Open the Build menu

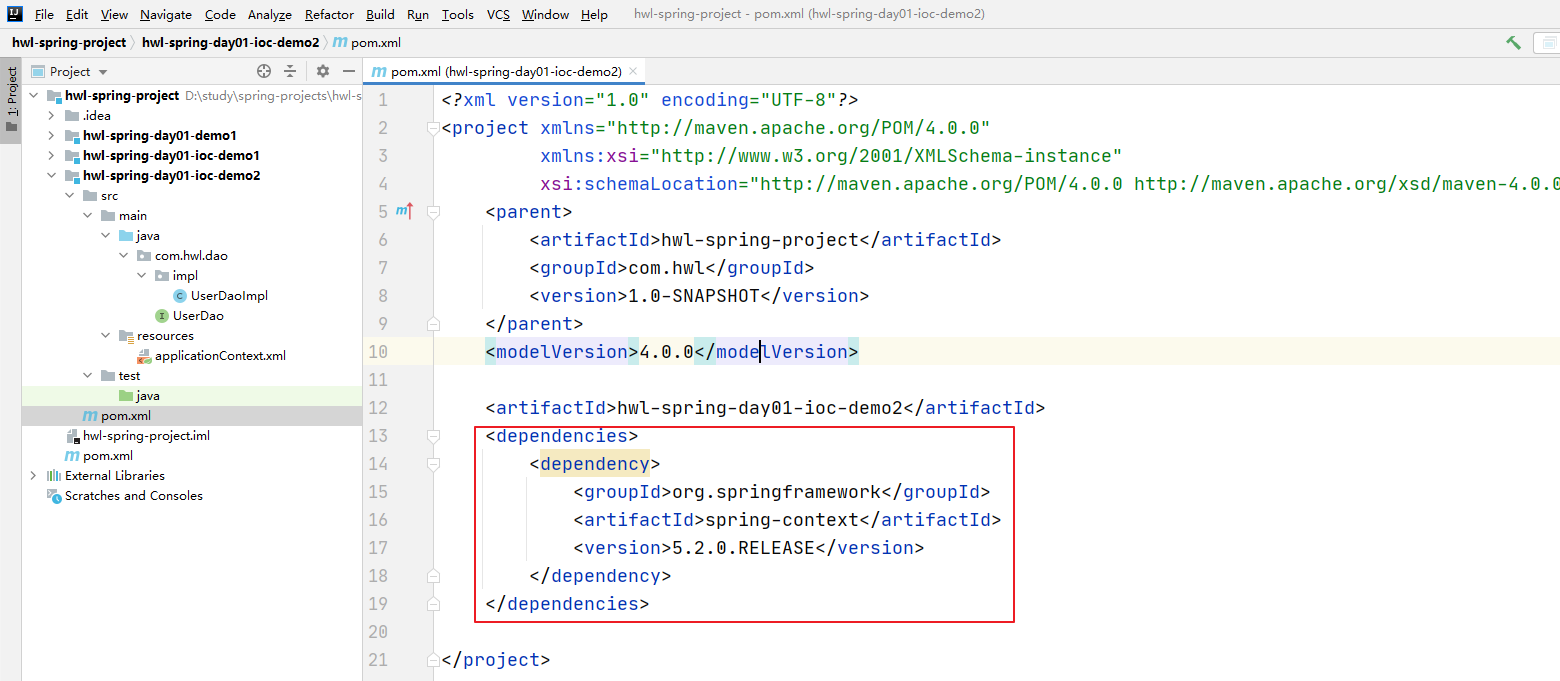(380, 15)
